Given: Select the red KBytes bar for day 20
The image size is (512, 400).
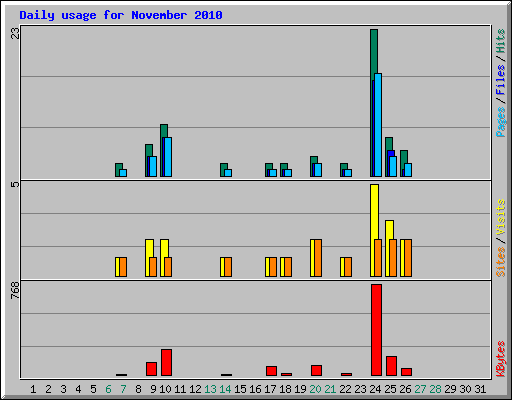Looking at the screenshot, I should (316, 370).
